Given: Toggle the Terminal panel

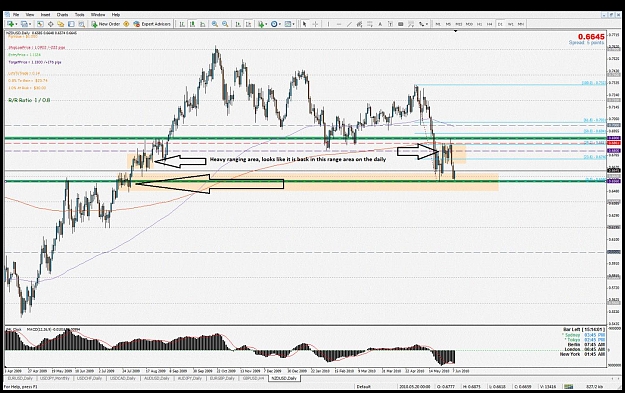Looking at the screenshot, I should click(71, 24).
